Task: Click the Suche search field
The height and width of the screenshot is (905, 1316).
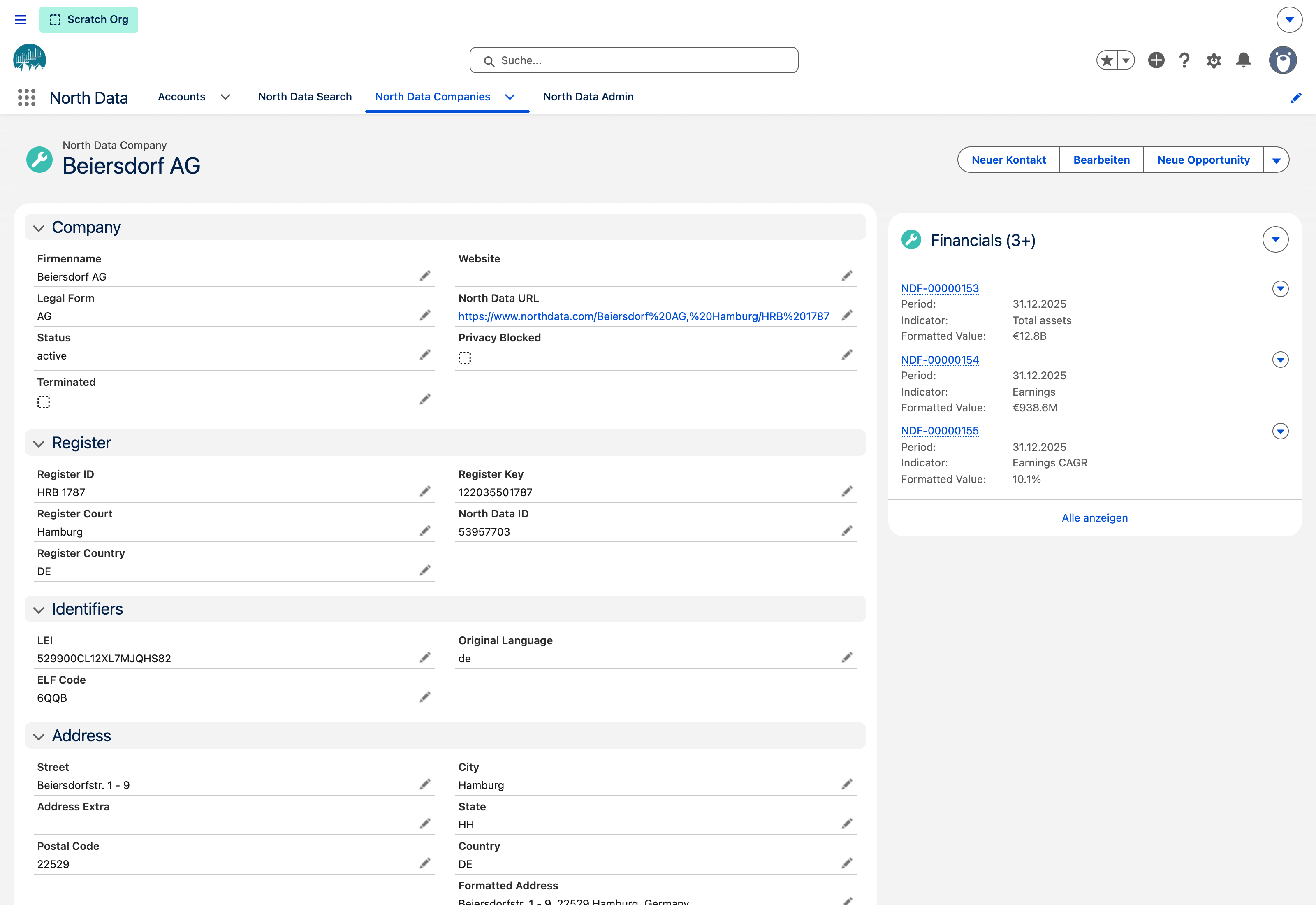Action: pos(634,60)
